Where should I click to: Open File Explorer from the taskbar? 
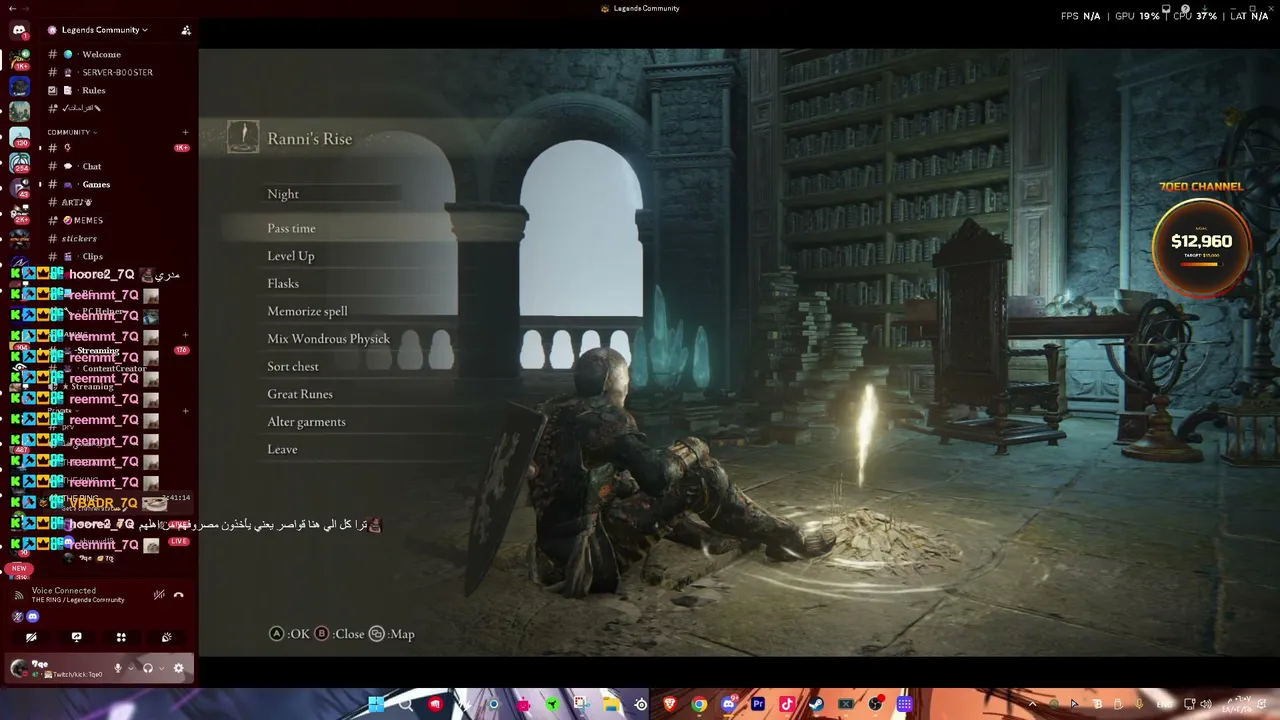tap(611, 704)
